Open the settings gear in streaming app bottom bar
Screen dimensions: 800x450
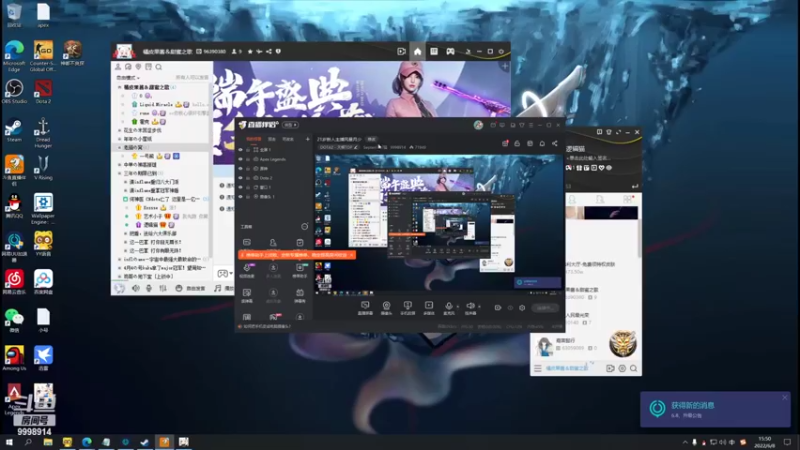tap(522, 308)
